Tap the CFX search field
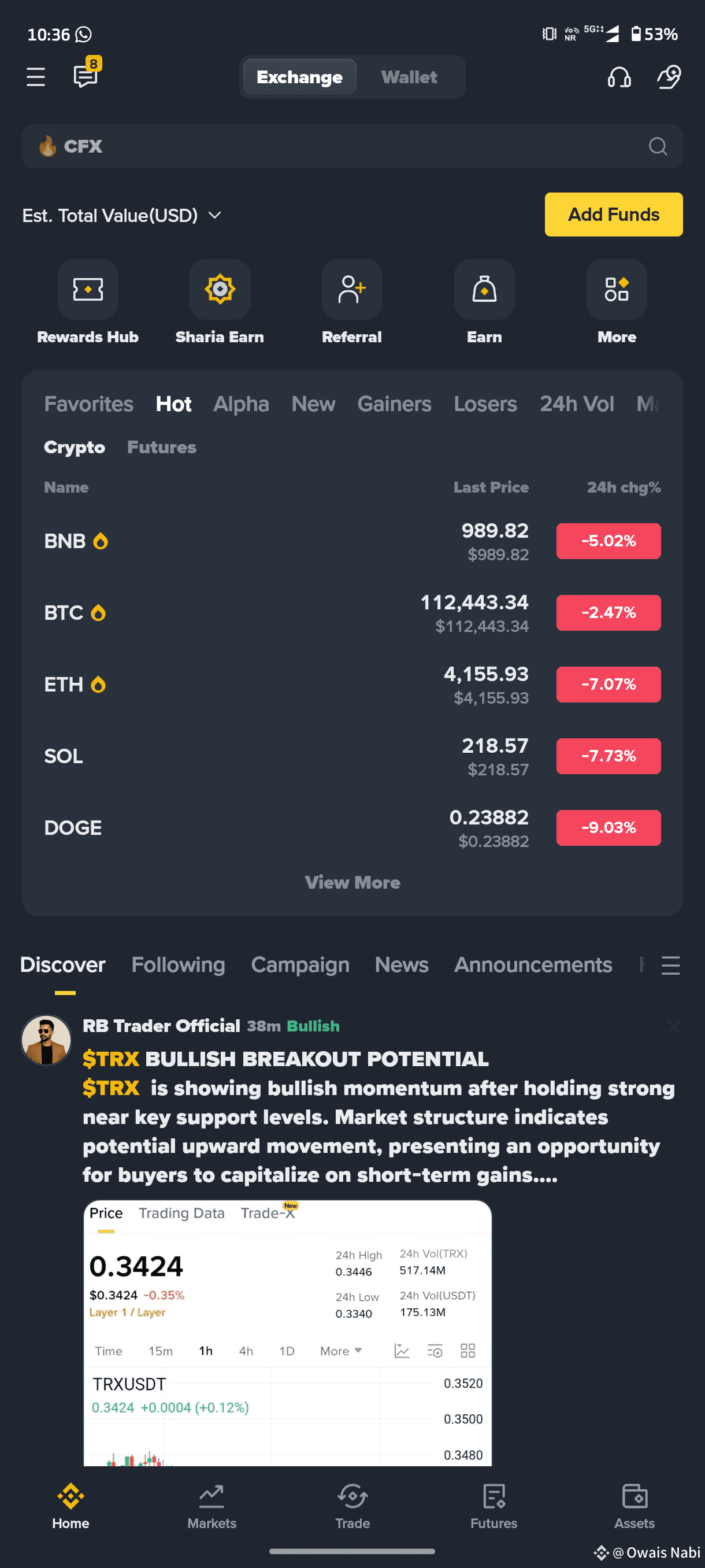This screenshot has width=705, height=1568. [x=352, y=147]
